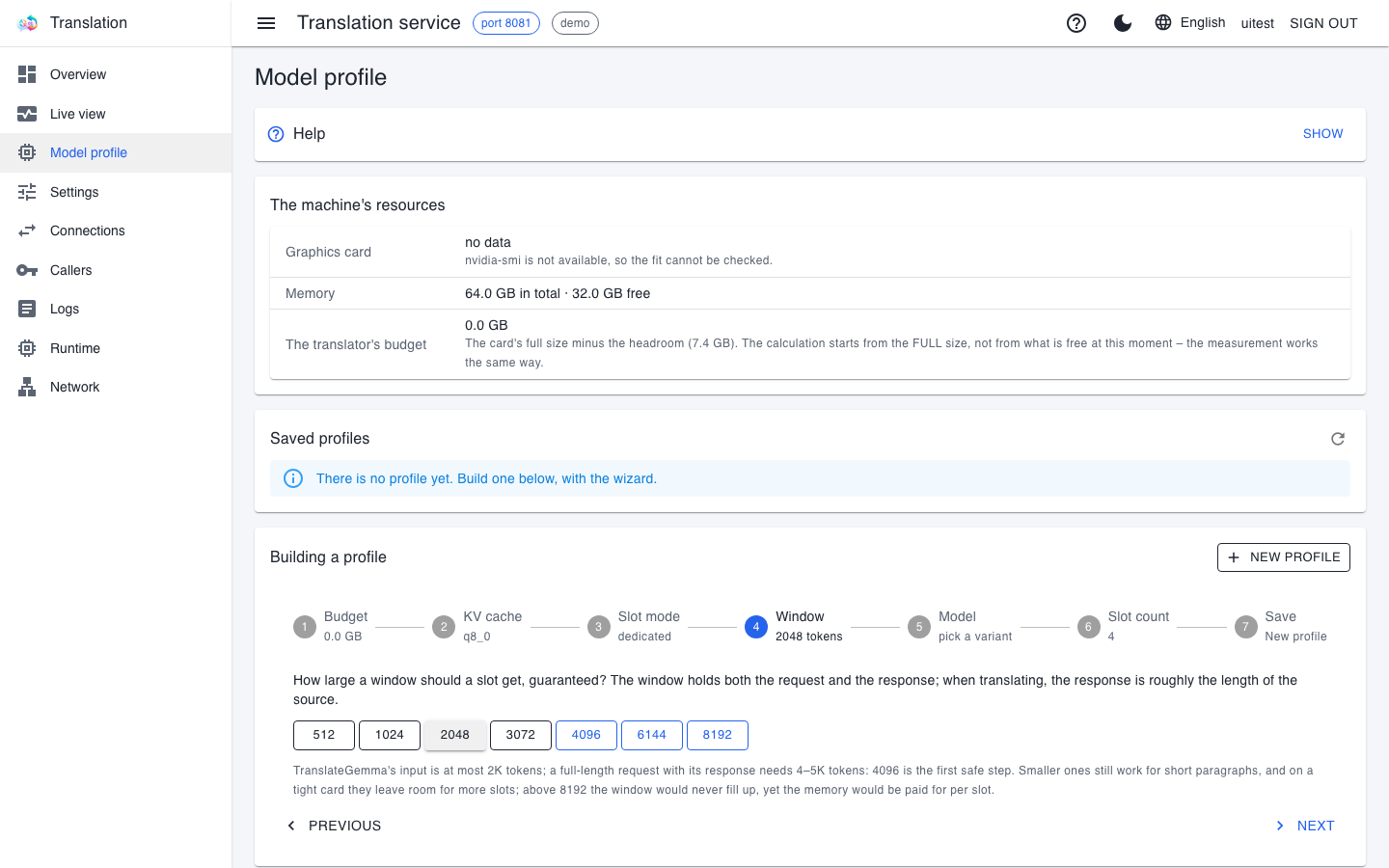Go to the next wizard step
Viewport: 1389px width, 868px height.
pyautogui.click(x=1304, y=826)
